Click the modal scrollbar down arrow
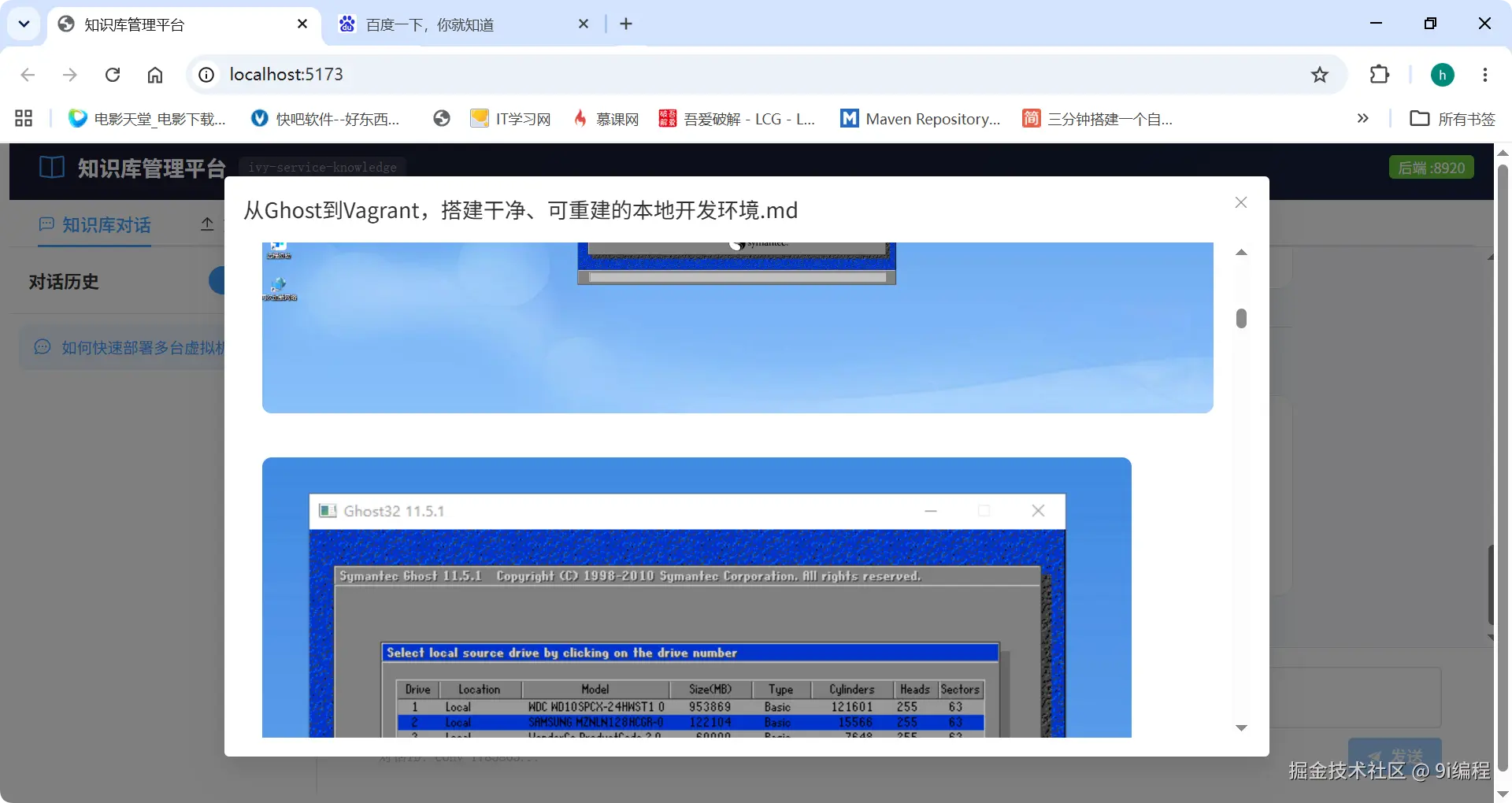The image size is (1512, 803). (1242, 728)
